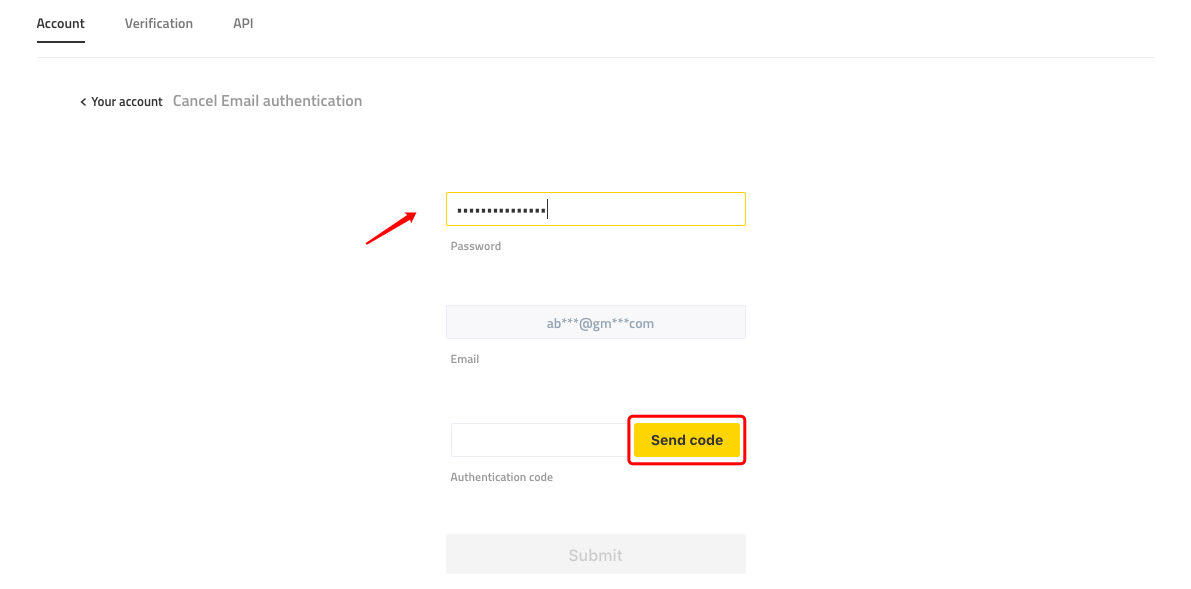This screenshot has width=1191, height=589.
Task: Click the red arrow pointing at password
Action: pyautogui.click(x=391, y=227)
